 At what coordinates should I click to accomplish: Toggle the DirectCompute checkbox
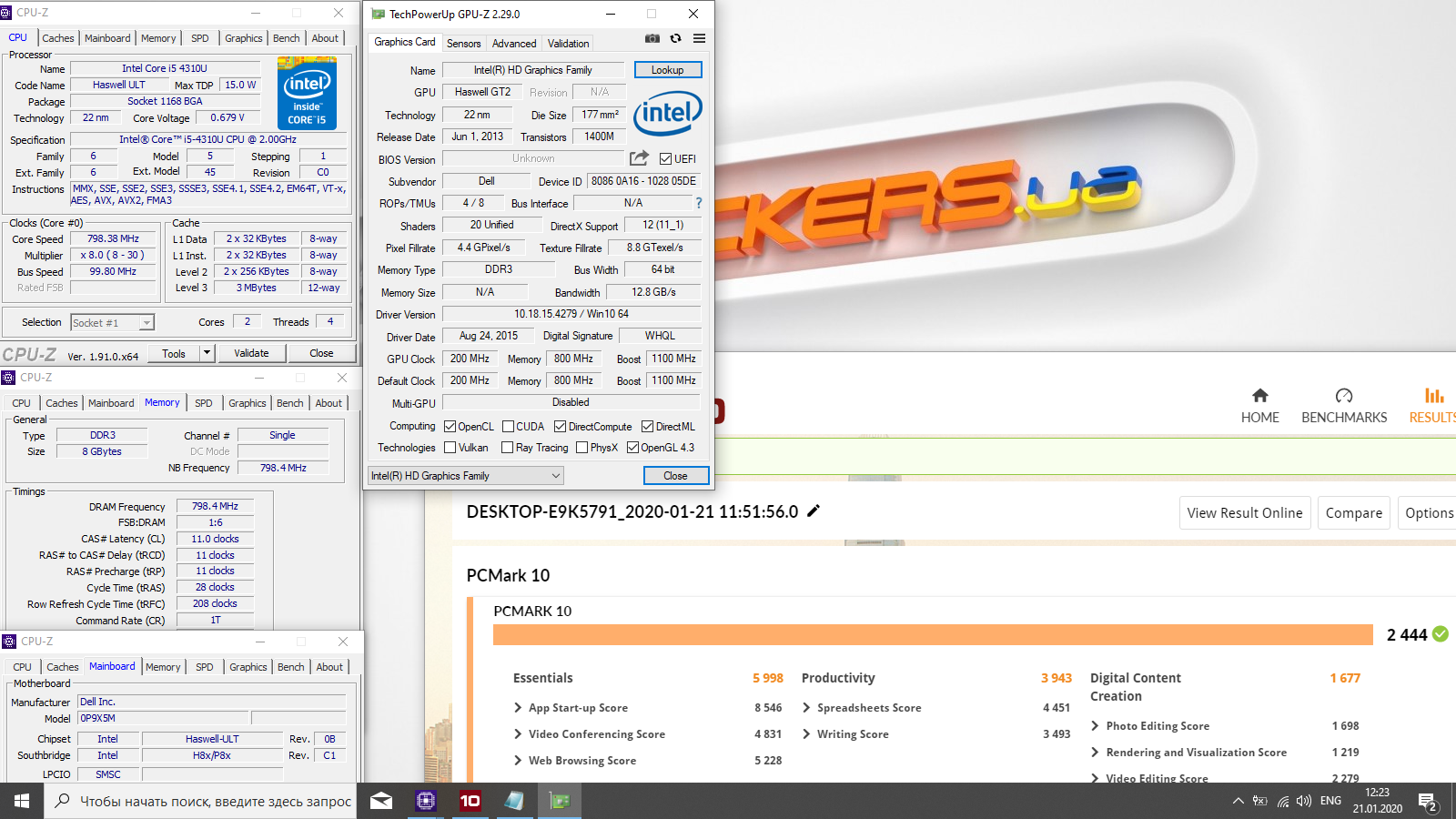561,426
